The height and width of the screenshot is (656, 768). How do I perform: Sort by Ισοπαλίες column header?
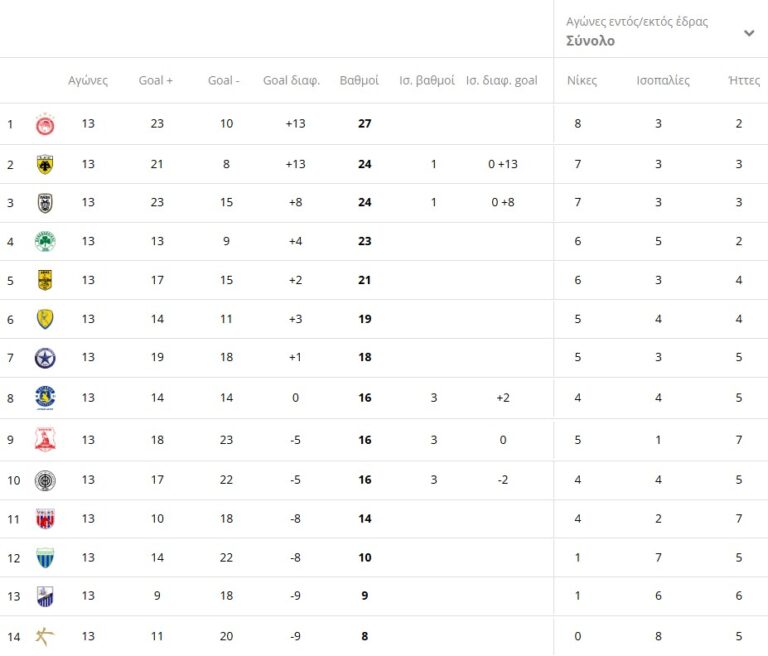coord(663,81)
